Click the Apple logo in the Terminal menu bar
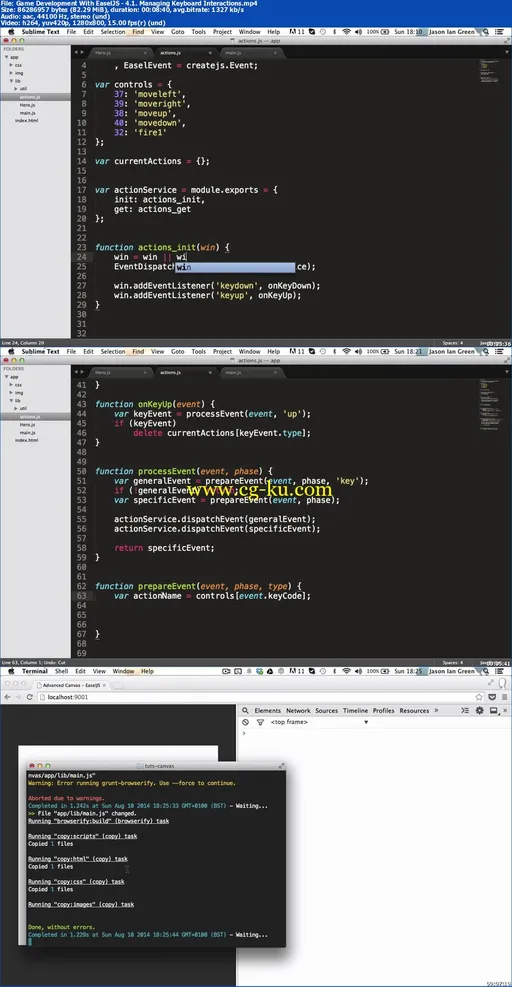Screen dimensions: 512x987 pyautogui.click(x=10, y=671)
